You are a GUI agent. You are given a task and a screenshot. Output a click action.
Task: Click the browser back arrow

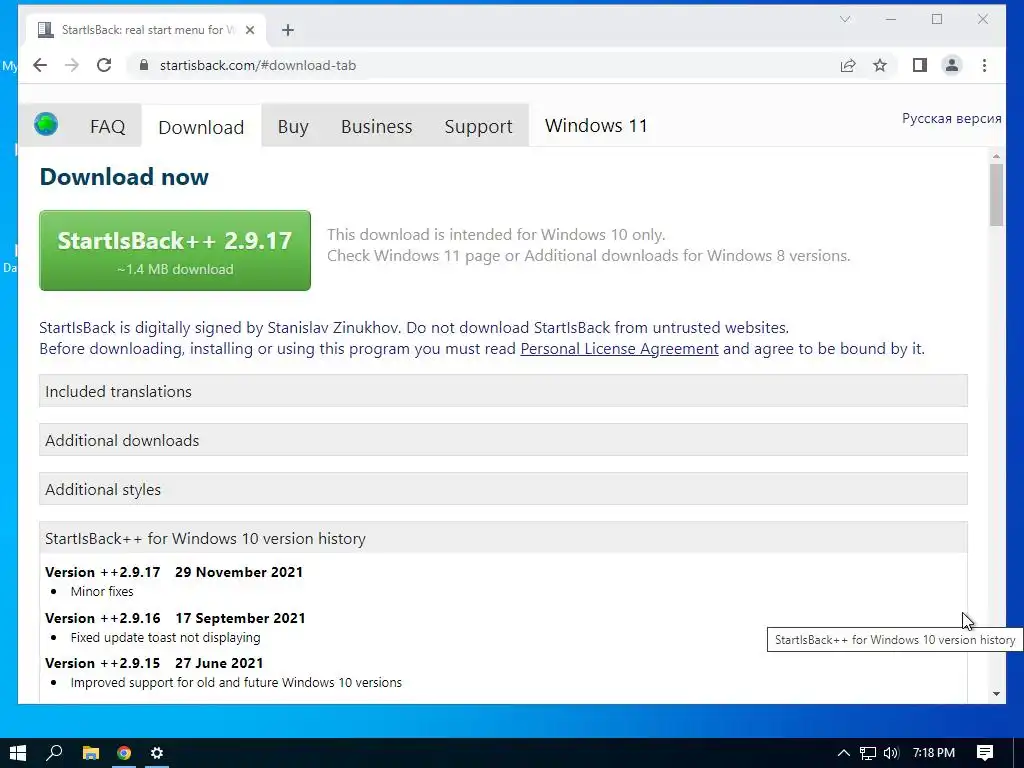(40, 65)
